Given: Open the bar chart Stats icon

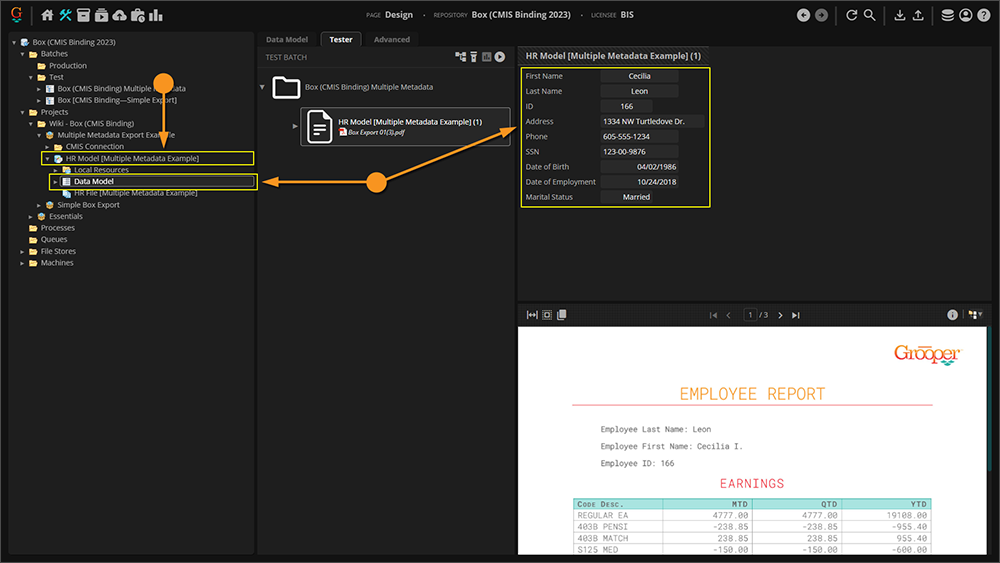Looking at the screenshot, I should (156, 15).
